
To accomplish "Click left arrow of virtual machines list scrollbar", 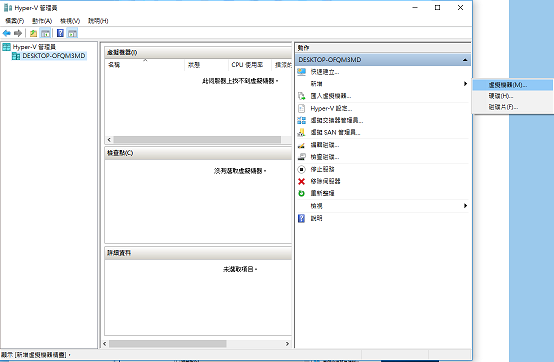I will point(109,140).
